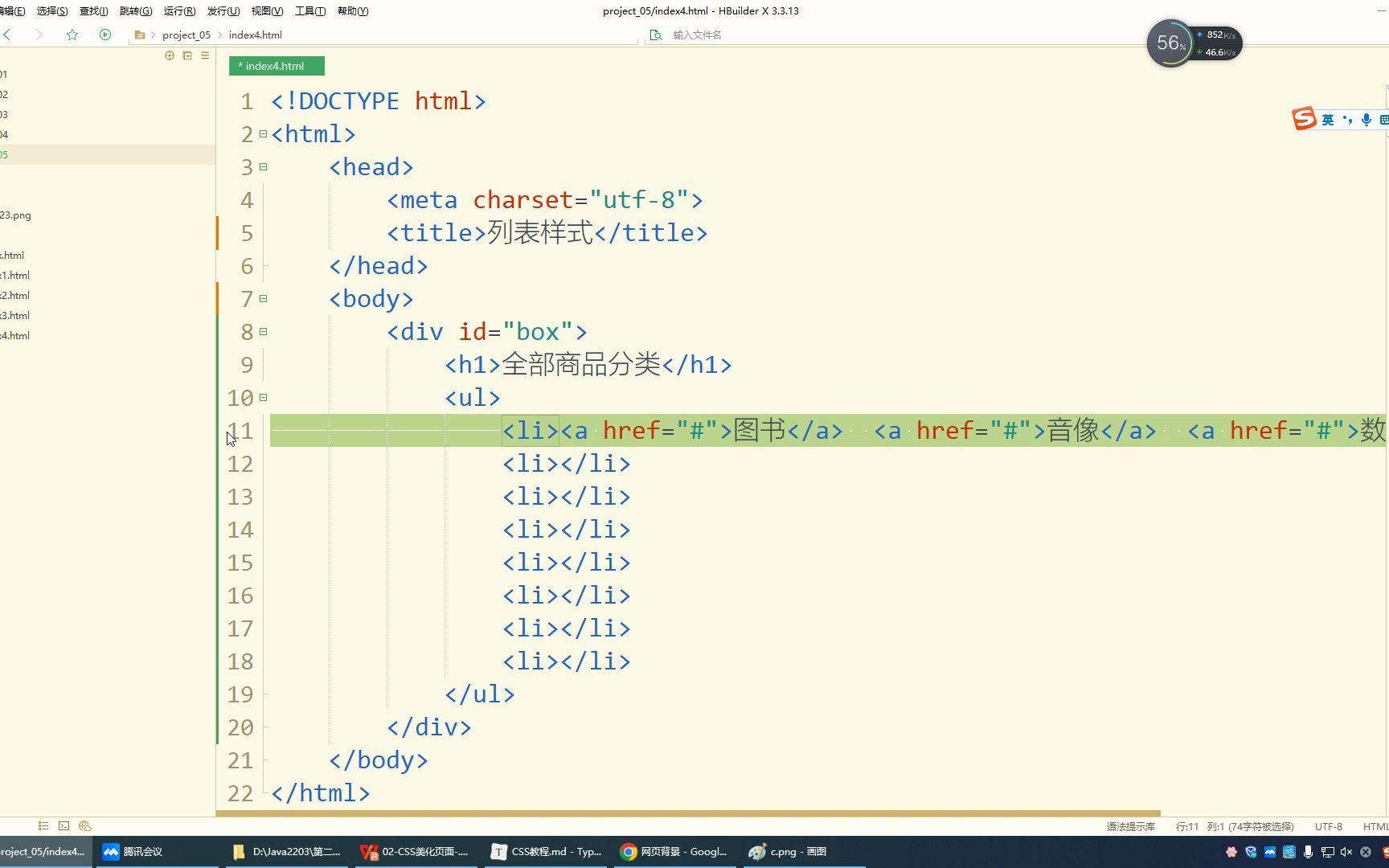The height and width of the screenshot is (868, 1389).
Task: Click the editor horizontal scrollbar
Action: click(x=688, y=813)
